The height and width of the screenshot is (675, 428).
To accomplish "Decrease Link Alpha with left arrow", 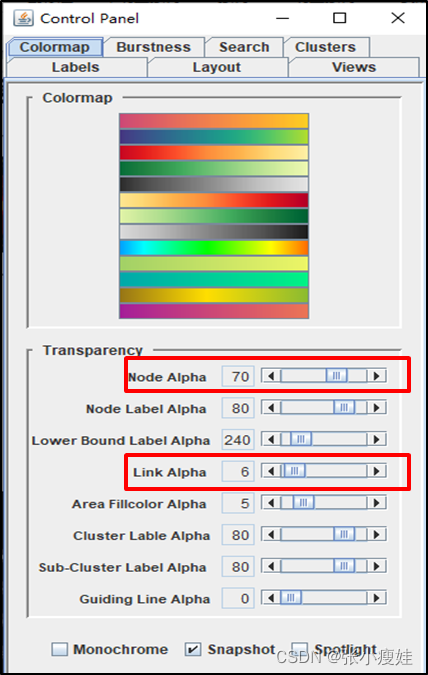I will pyautogui.click(x=271, y=471).
